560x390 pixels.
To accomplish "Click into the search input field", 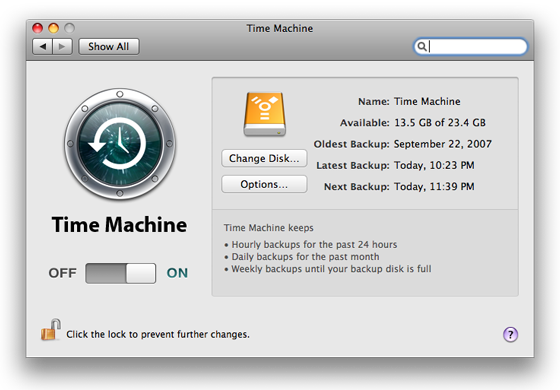I will coord(470,46).
